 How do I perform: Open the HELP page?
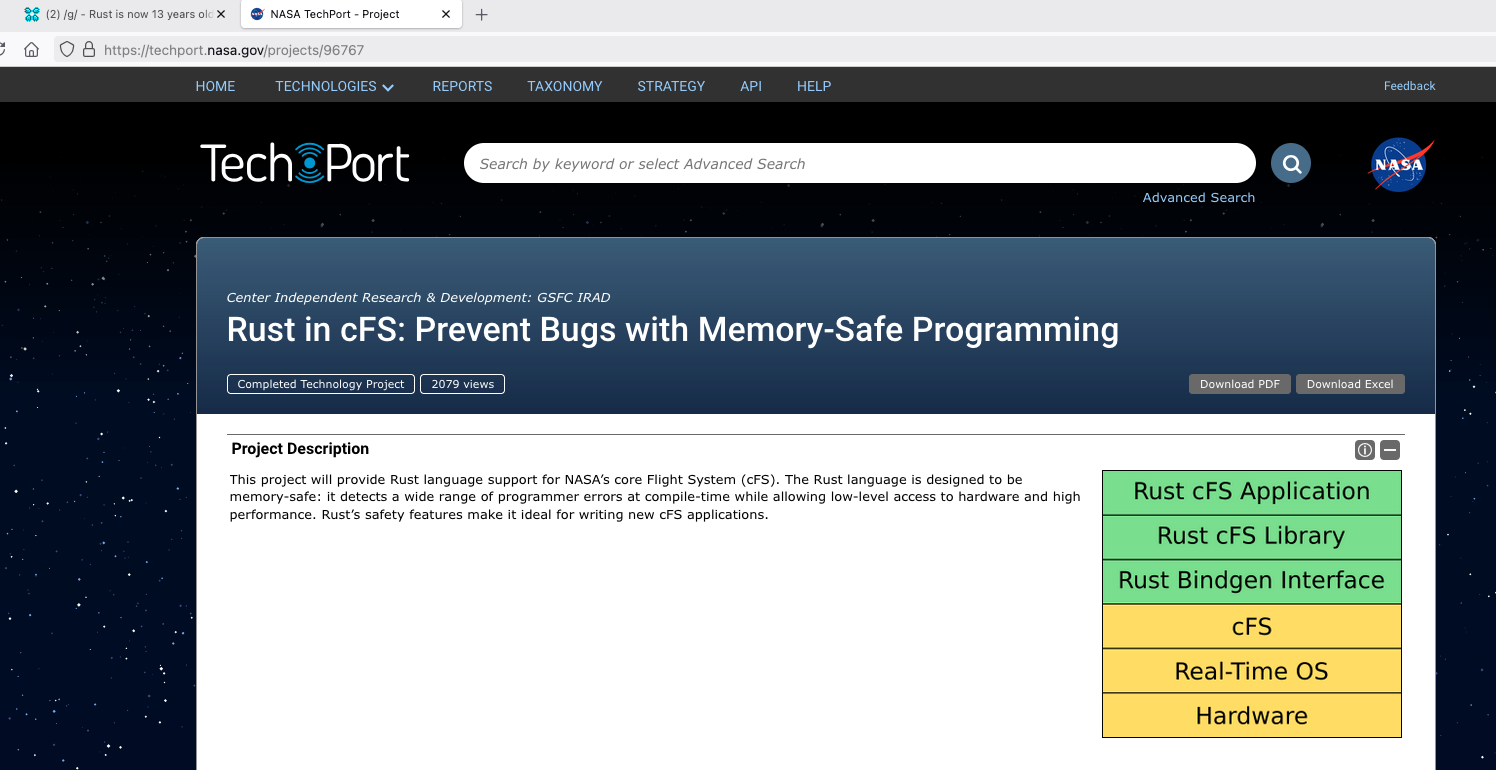814,86
